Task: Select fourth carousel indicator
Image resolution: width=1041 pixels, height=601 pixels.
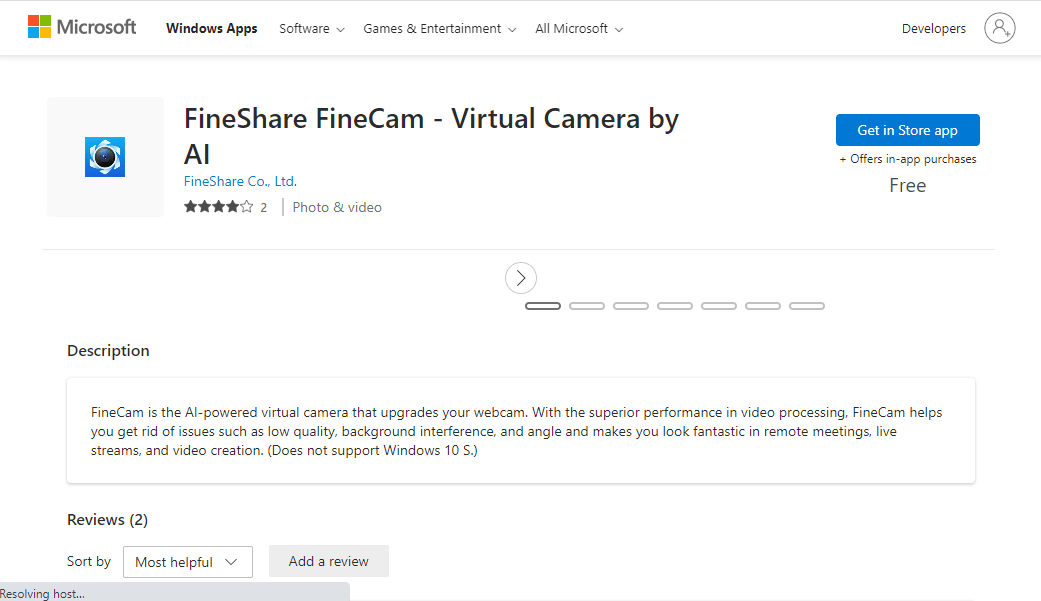Action: coord(675,306)
